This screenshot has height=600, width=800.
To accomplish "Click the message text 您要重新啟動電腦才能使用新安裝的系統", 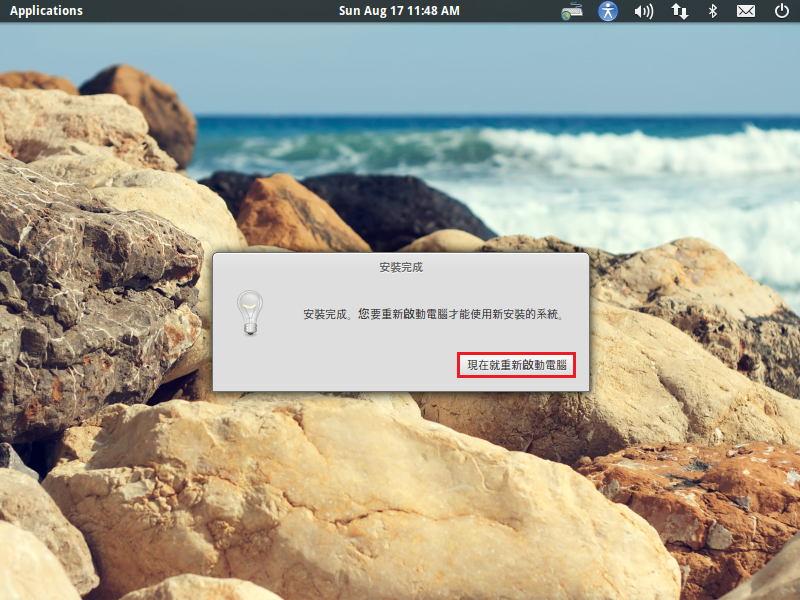I will 461,314.
